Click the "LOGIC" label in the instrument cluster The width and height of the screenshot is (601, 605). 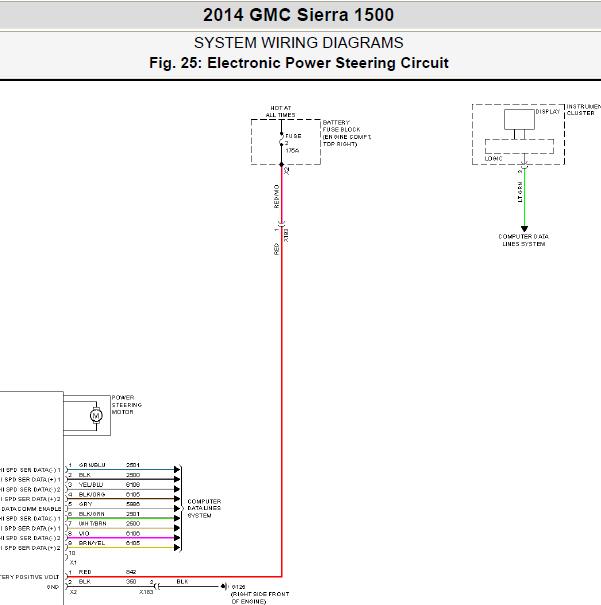(493, 159)
